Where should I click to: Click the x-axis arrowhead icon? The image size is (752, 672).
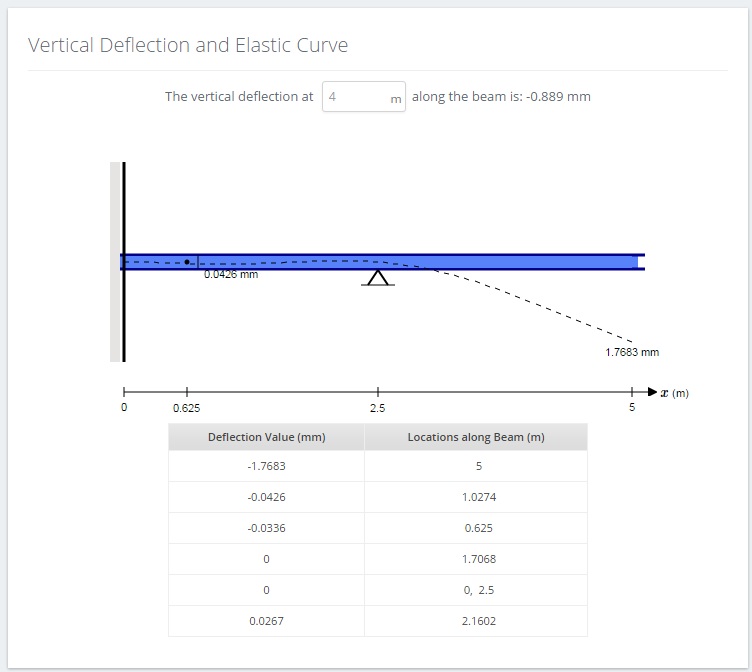[x=652, y=392]
